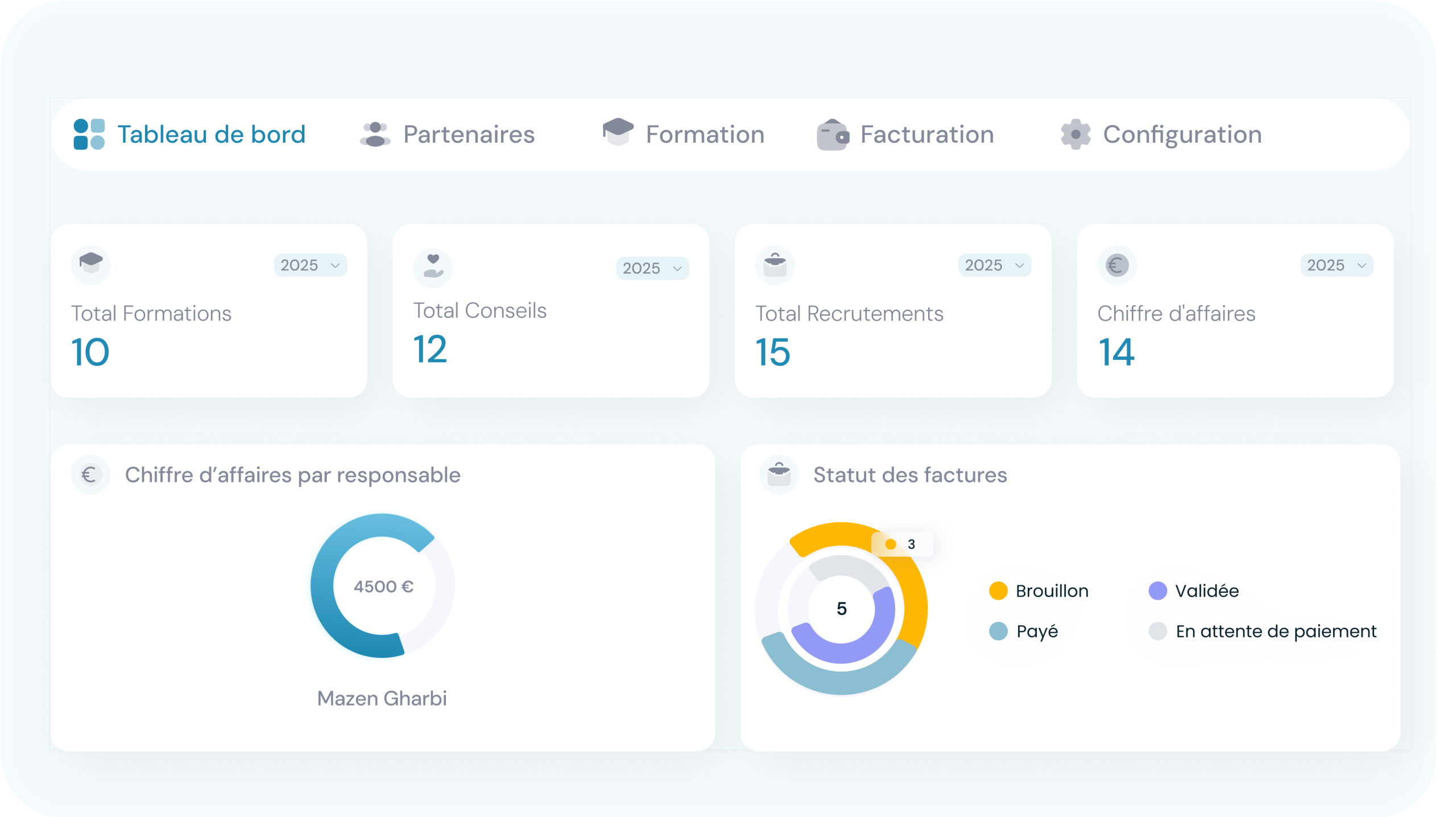
Task: Click the Tableau de bord grid icon
Action: click(x=89, y=134)
